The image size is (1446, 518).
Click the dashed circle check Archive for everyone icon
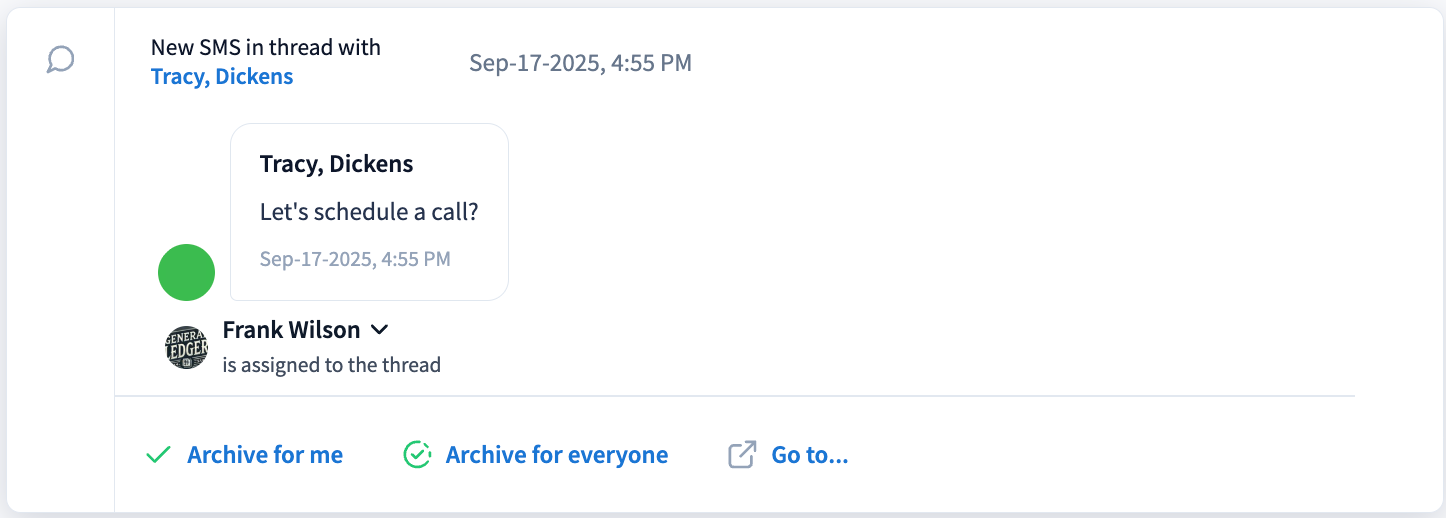click(417, 455)
